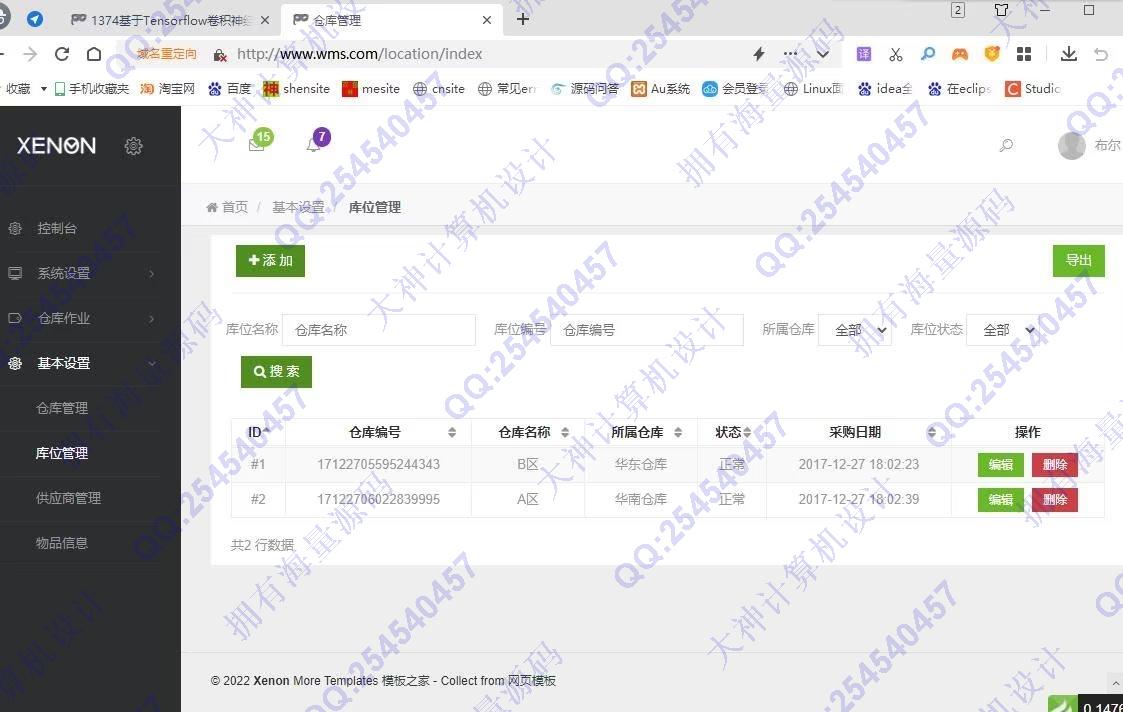Click the lightning speed mode icon in address bar
The image size is (1123, 712).
point(759,54)
